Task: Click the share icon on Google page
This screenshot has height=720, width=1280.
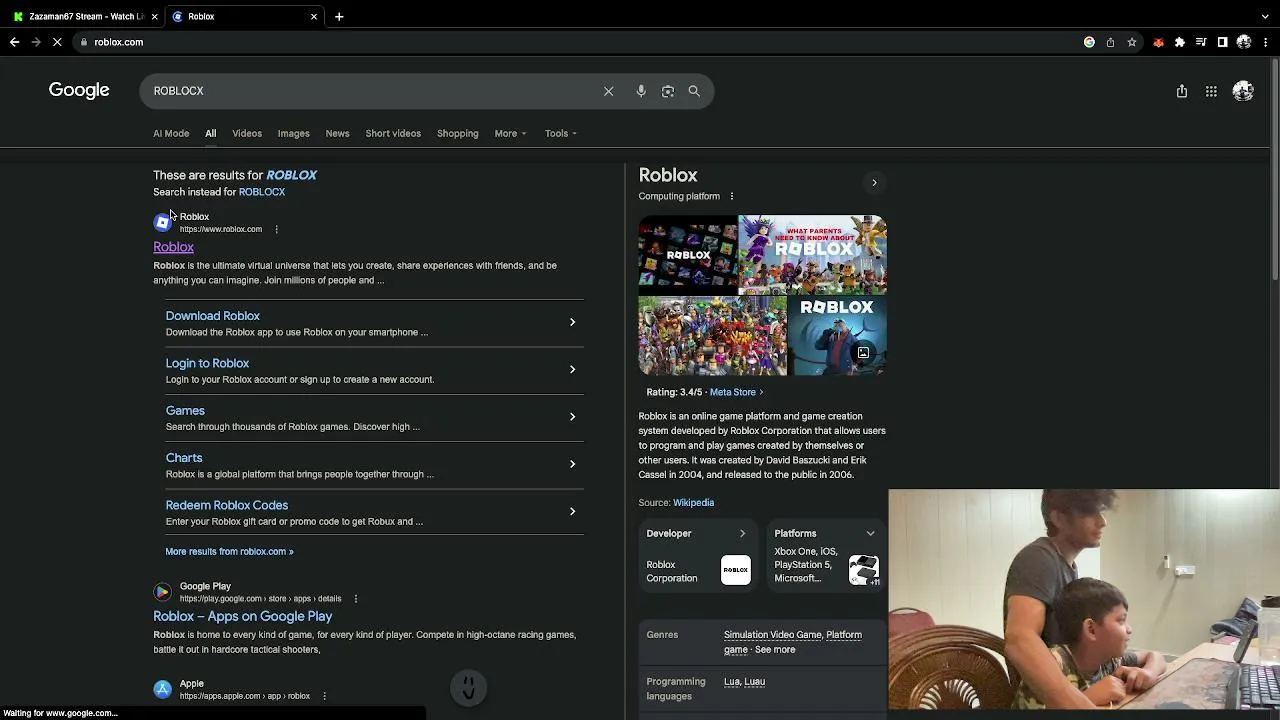Action: point(1182,91)
